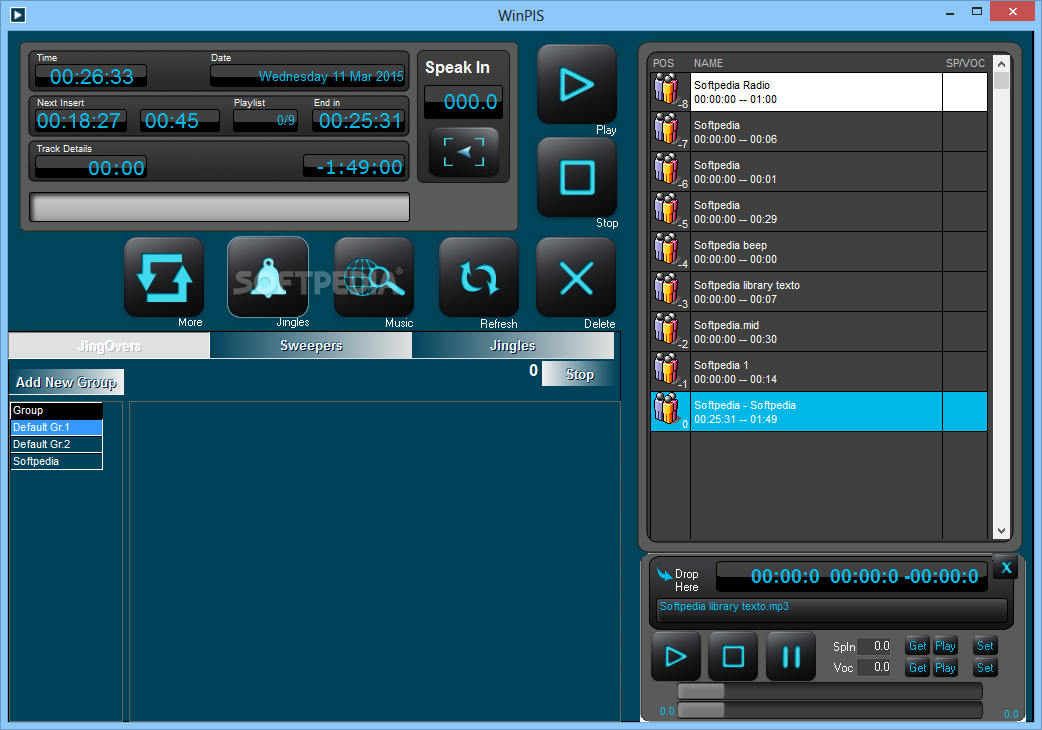Select the JingOvers tab

tap(109, 345)
